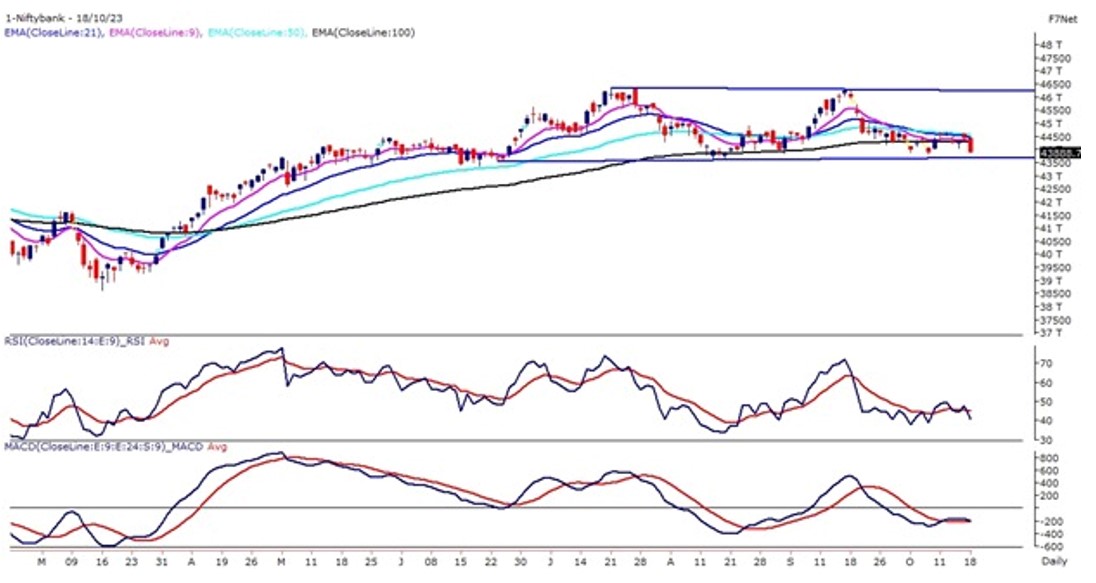Click the '60' RSI axis value
The image size is (1096, 583).
1047,383
